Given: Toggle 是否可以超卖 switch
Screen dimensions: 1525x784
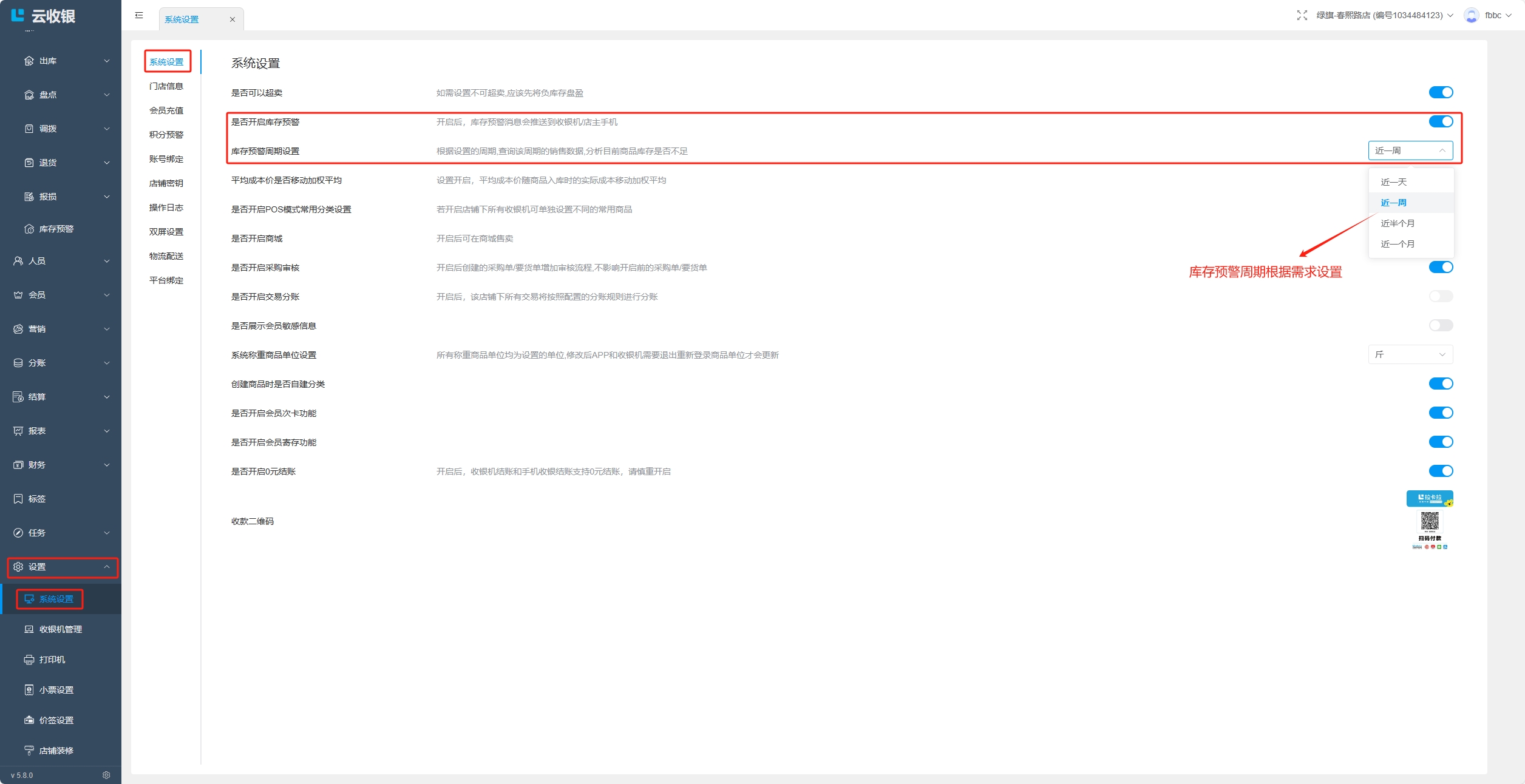Looking at the screenshot, I should 1440,92.
